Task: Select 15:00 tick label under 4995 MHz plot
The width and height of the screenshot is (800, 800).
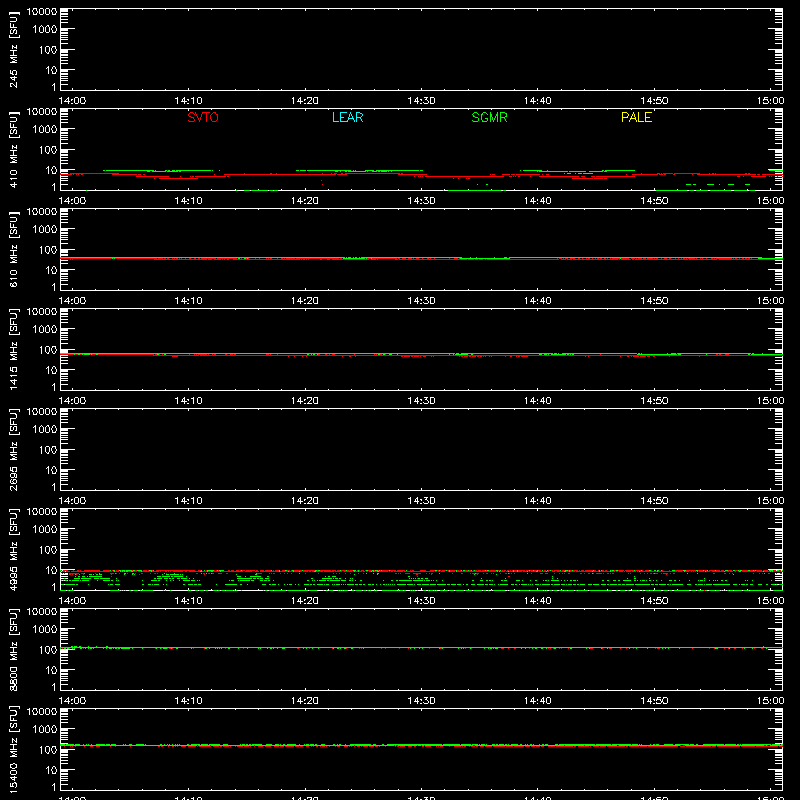Action: click(770, 601)
